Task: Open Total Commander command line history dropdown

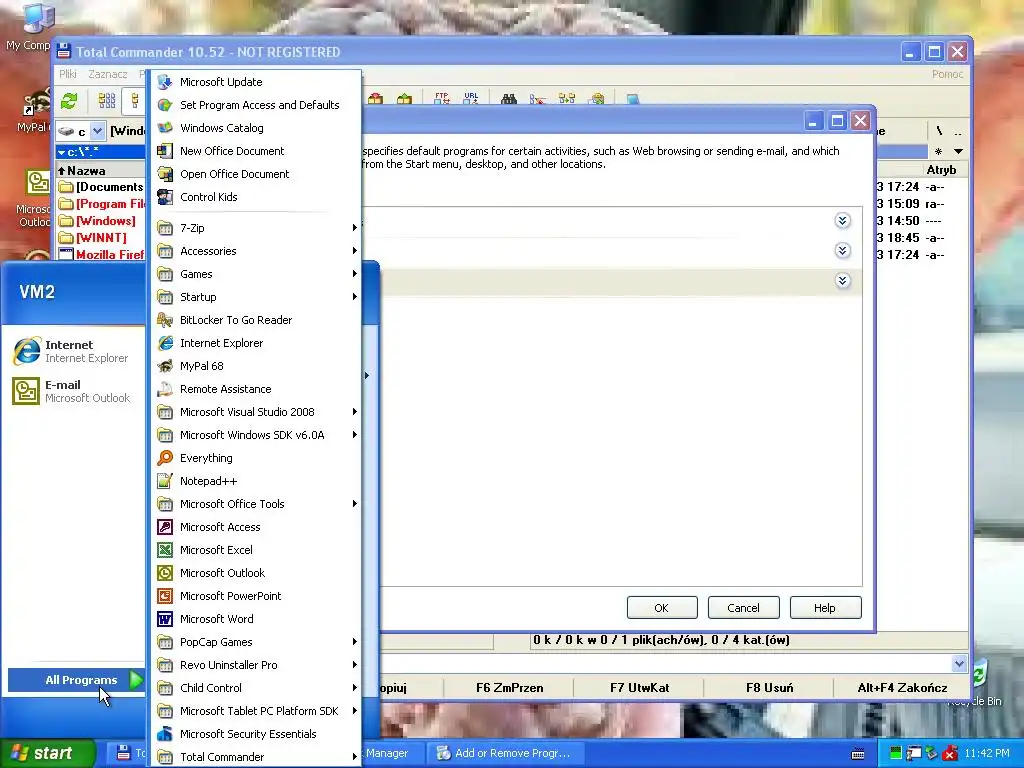Action: (x=959, y=664)
